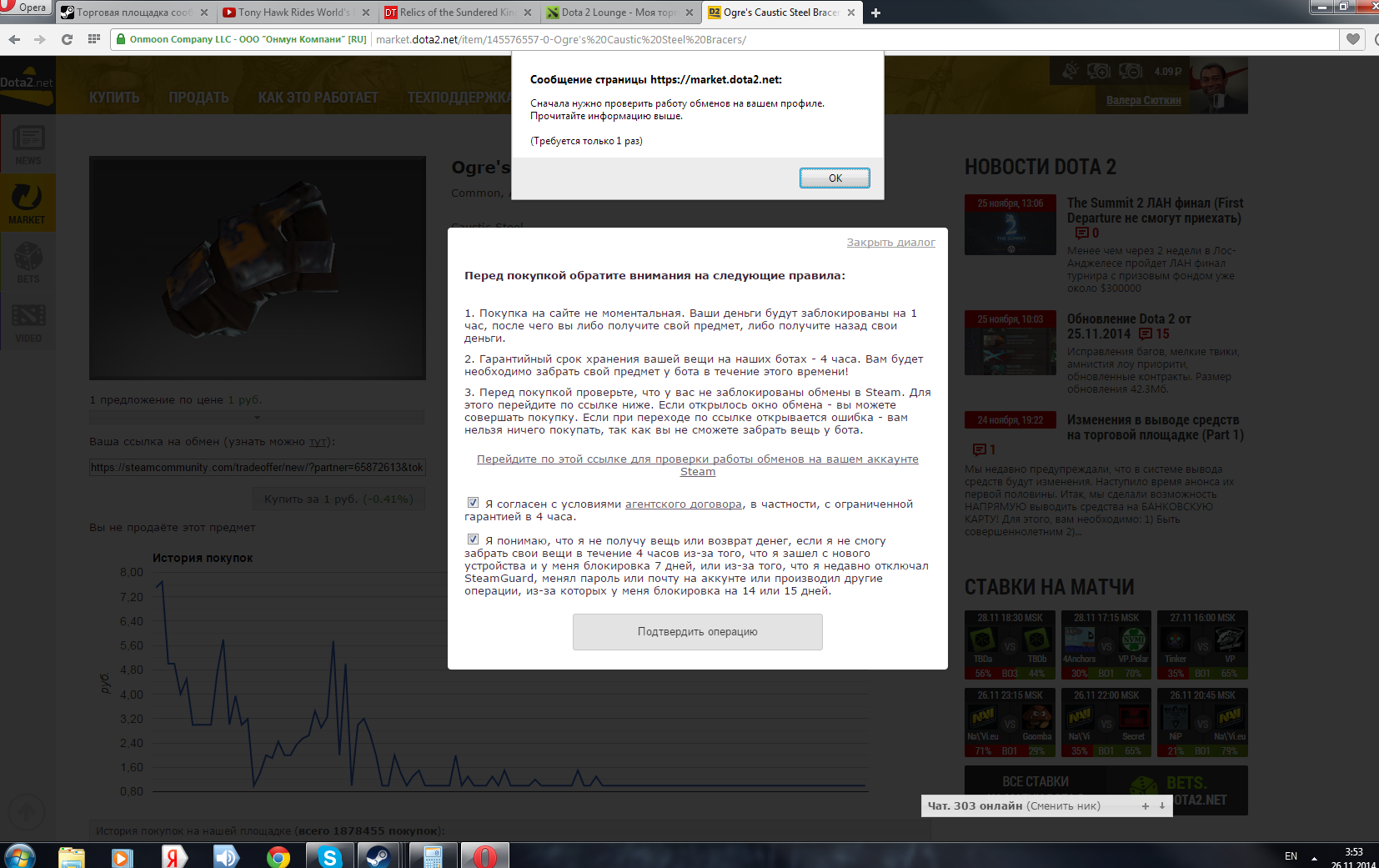Image resolution: width=1379 pixels, height=868 pixels.
Task: Click the user avatar picture in header
Action: pos(1219,86)
